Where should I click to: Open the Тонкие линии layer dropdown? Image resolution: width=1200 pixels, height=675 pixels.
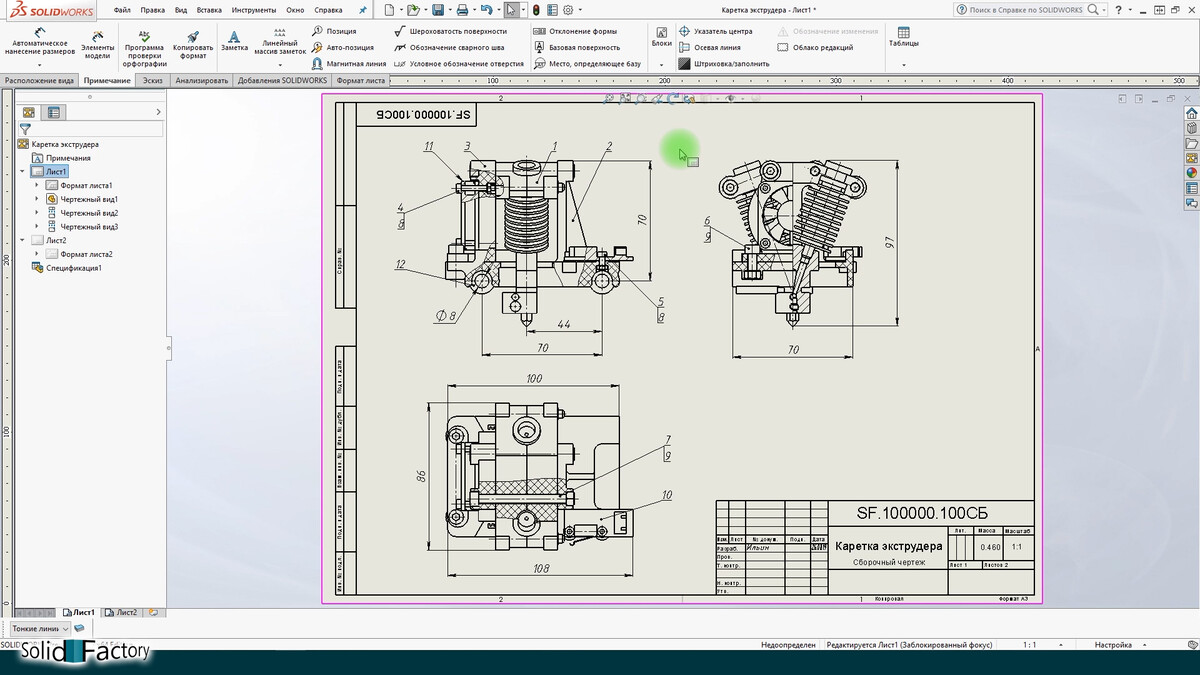point(66,628)
